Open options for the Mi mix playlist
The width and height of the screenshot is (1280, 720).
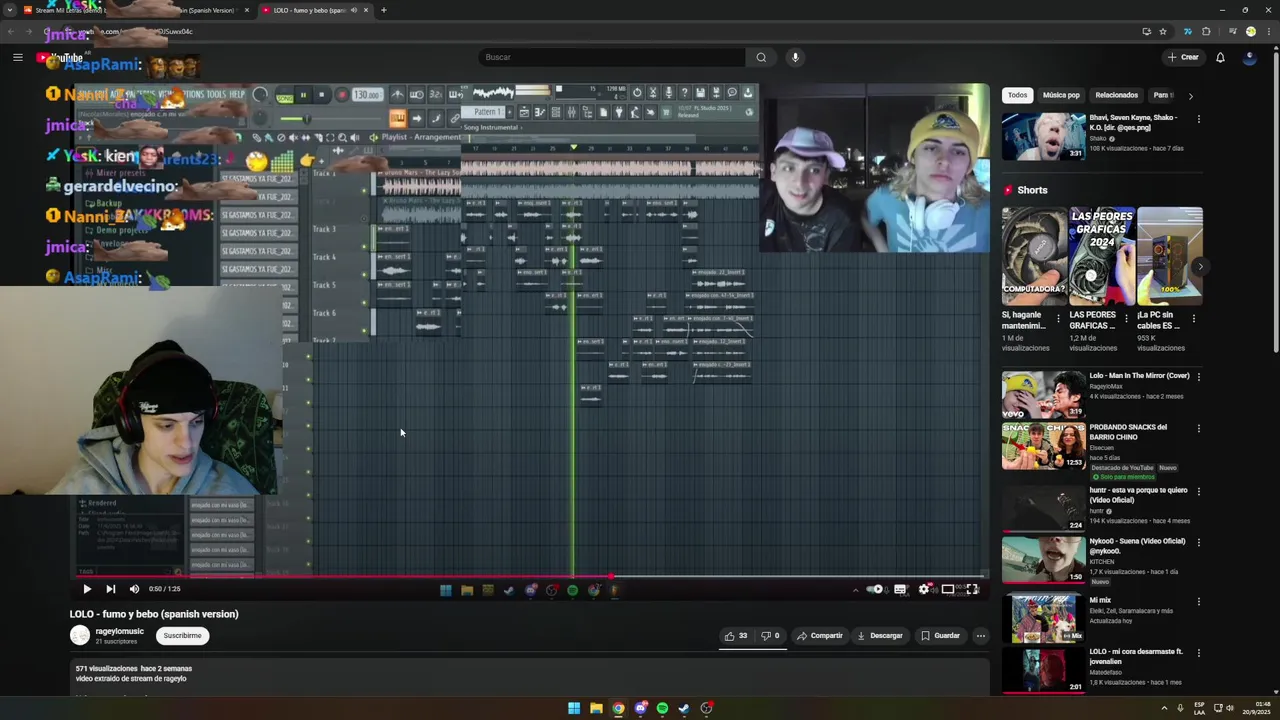click(1199, 602)
